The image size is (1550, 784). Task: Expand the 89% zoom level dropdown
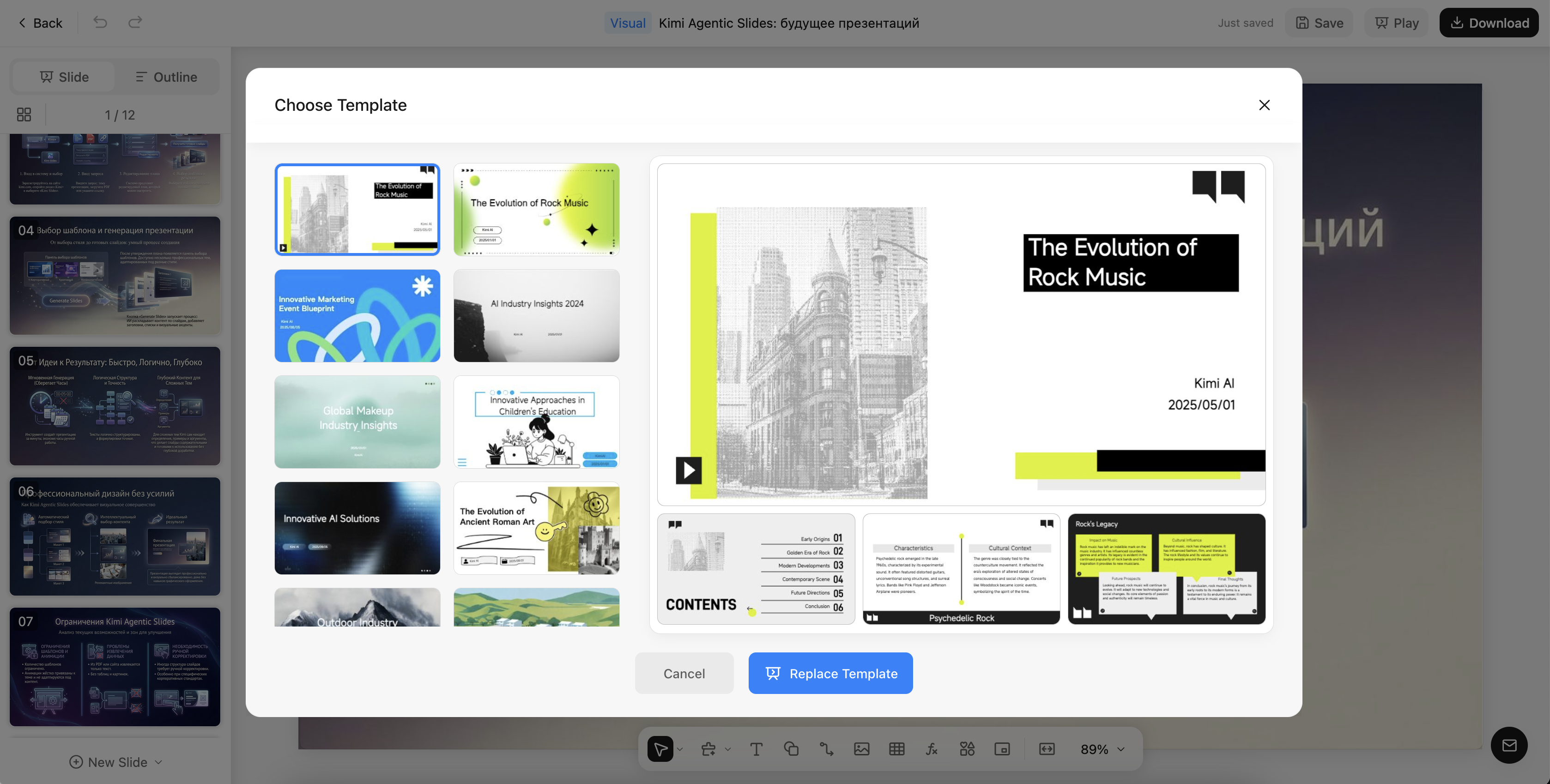pyautogui.click(x=1121, y=750)
